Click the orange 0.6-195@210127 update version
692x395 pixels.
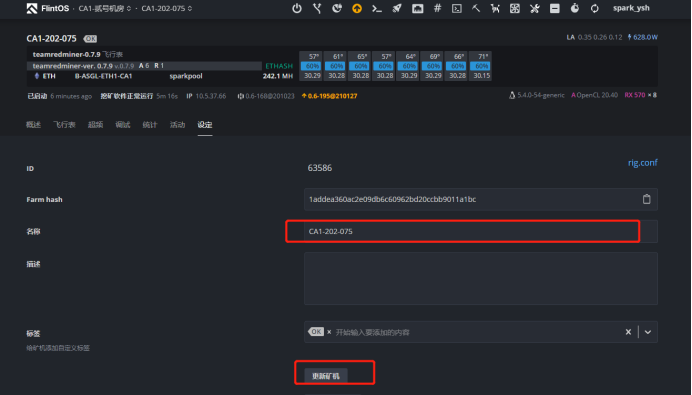click(329, 96)
